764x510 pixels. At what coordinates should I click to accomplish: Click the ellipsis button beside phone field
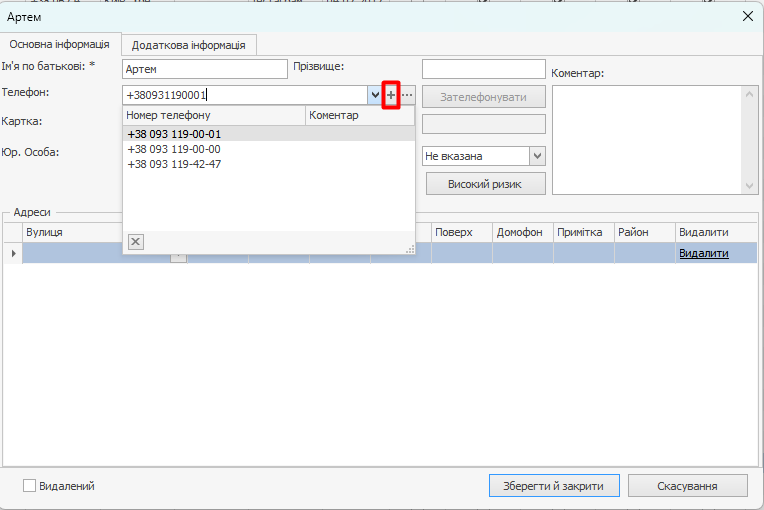pyautogui.click(x=407, y=95)
